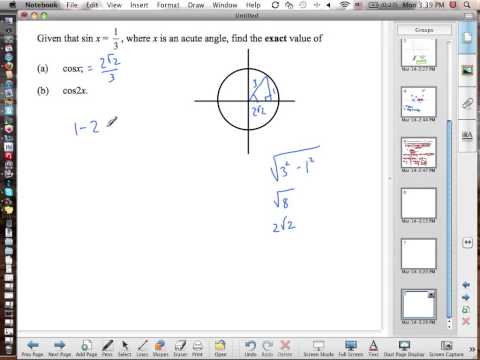Open the Help menu

pos(253,5)
